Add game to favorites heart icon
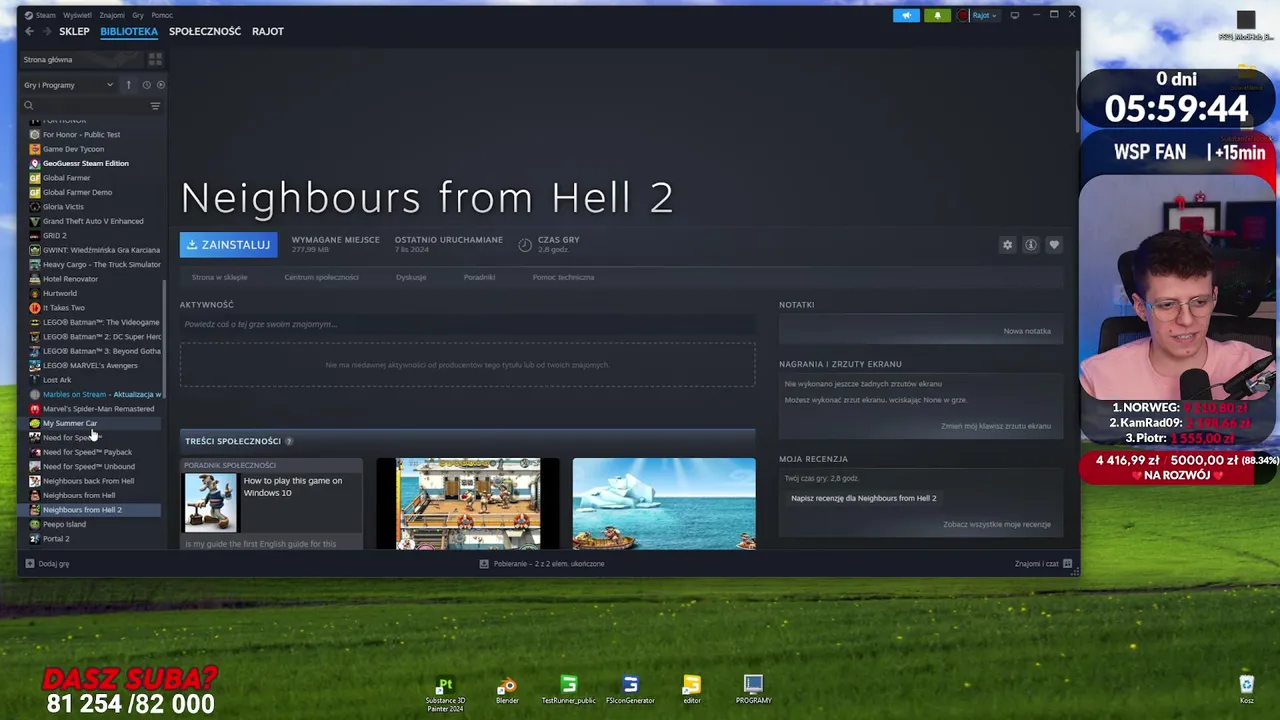1280x720 pixels. pyautogui.click(x=1053, y=245)
